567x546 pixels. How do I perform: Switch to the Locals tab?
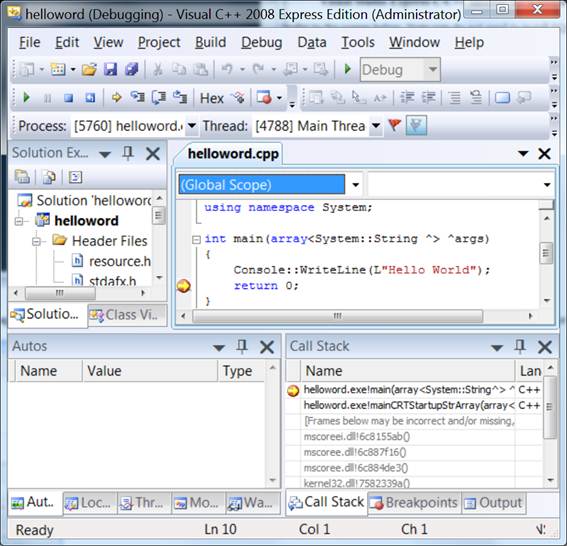[90, 503]
